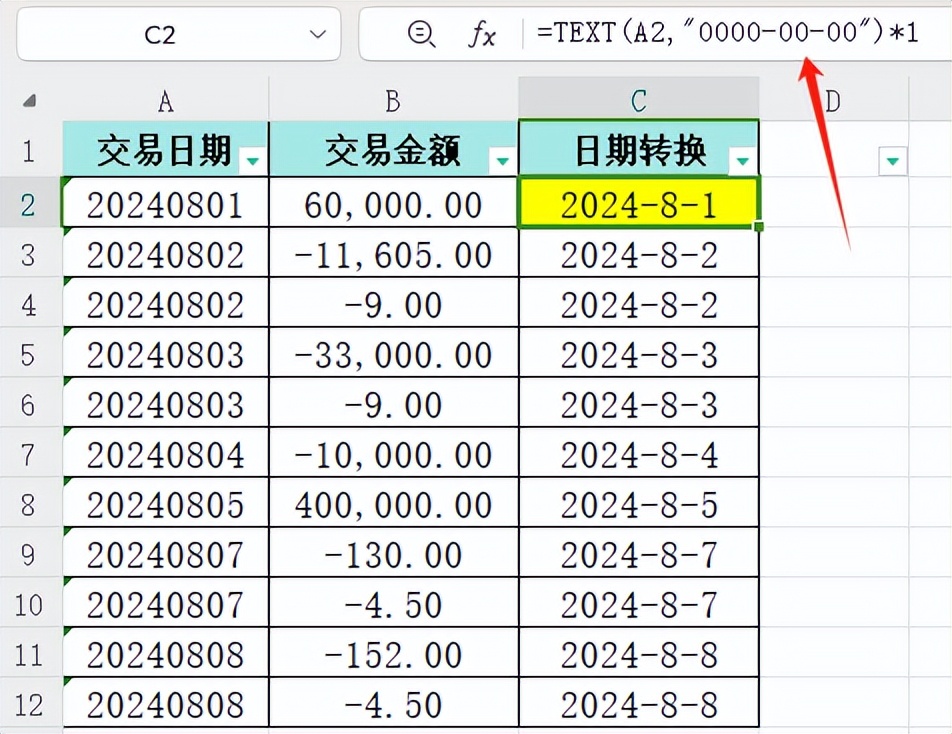Click the fill handle of cell C2
952x734 pixels.
(758, 226)
